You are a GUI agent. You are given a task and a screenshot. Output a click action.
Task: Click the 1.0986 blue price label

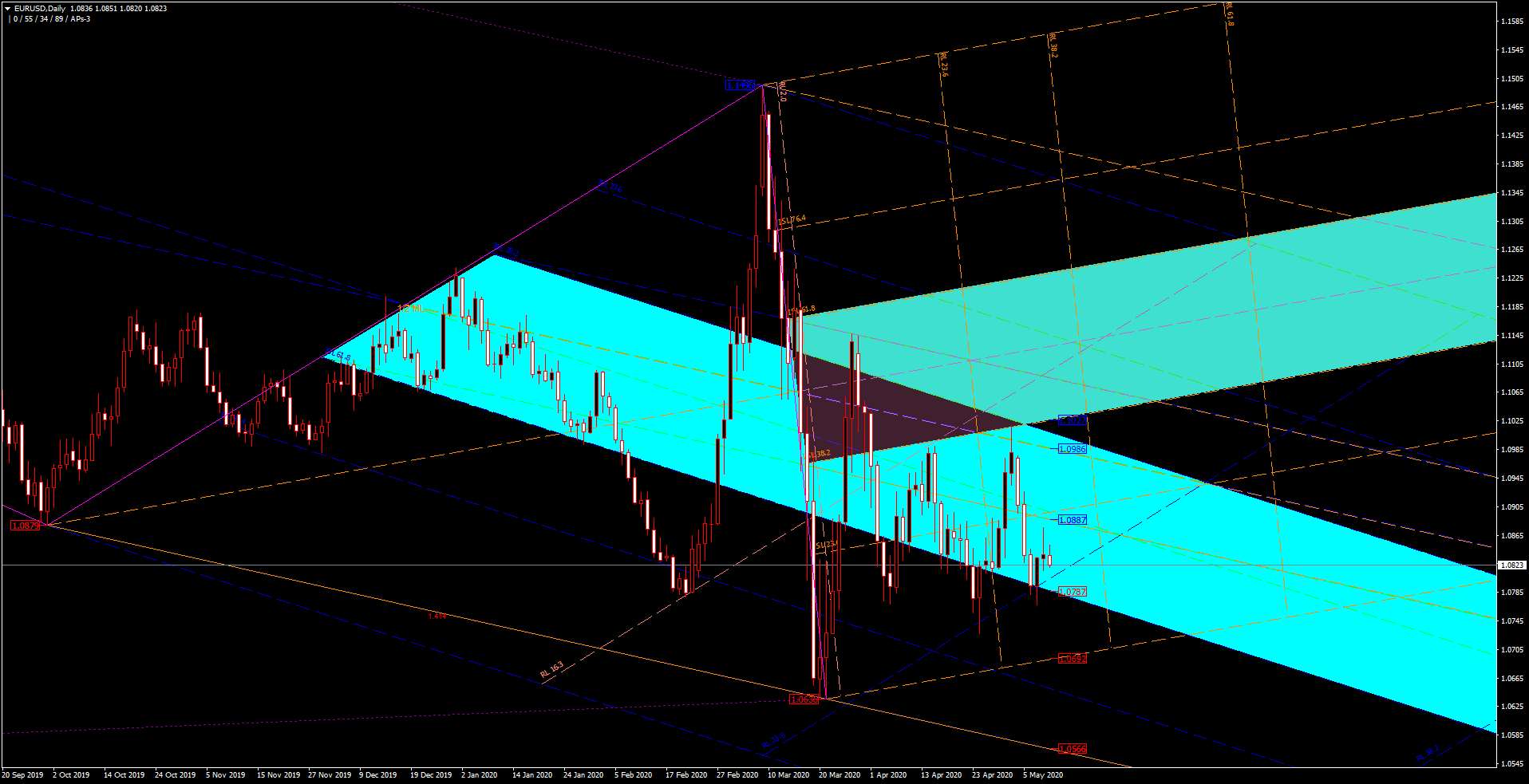coord(1072,449)
